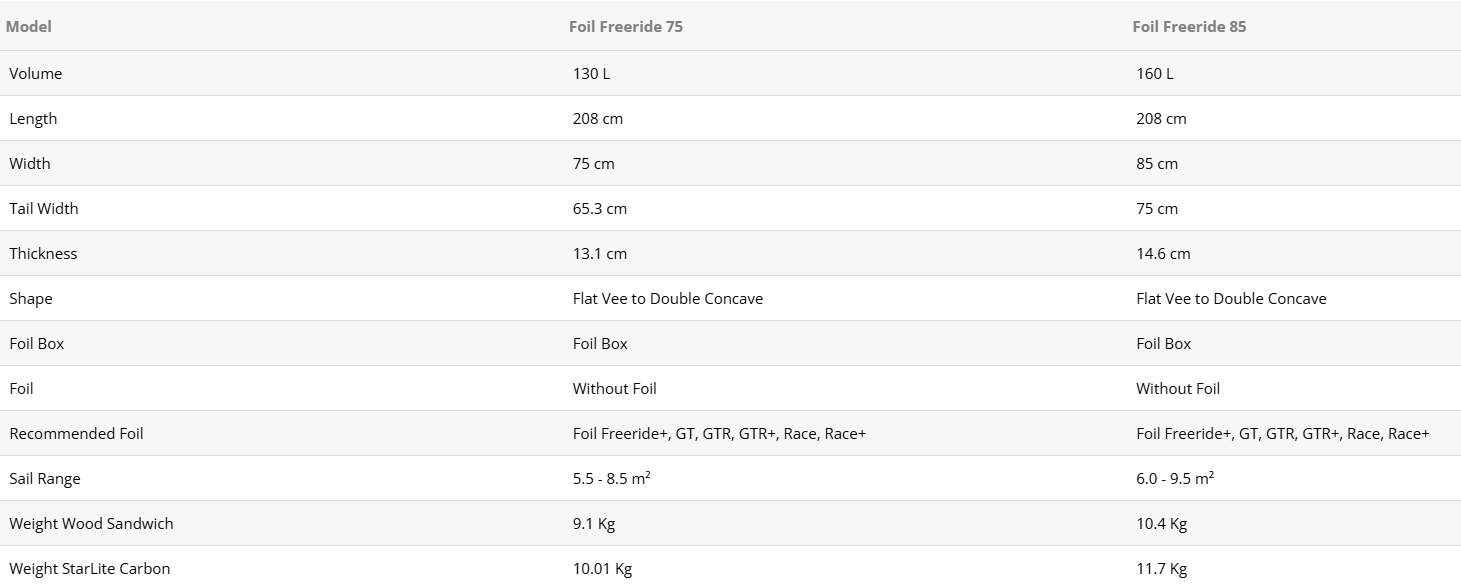Click the 6.0 - 9.5 m² sail range
Image resolution: width=1461 pixels, height=588 pixels.
pos(1175,479)
